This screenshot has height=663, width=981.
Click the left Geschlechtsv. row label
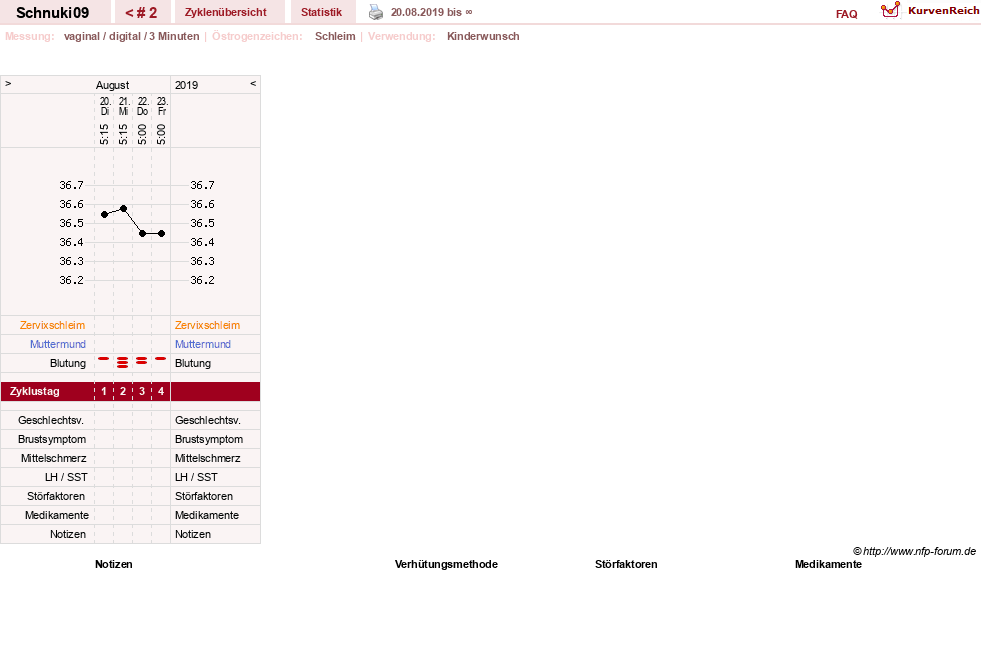click(x=51, y=420)
